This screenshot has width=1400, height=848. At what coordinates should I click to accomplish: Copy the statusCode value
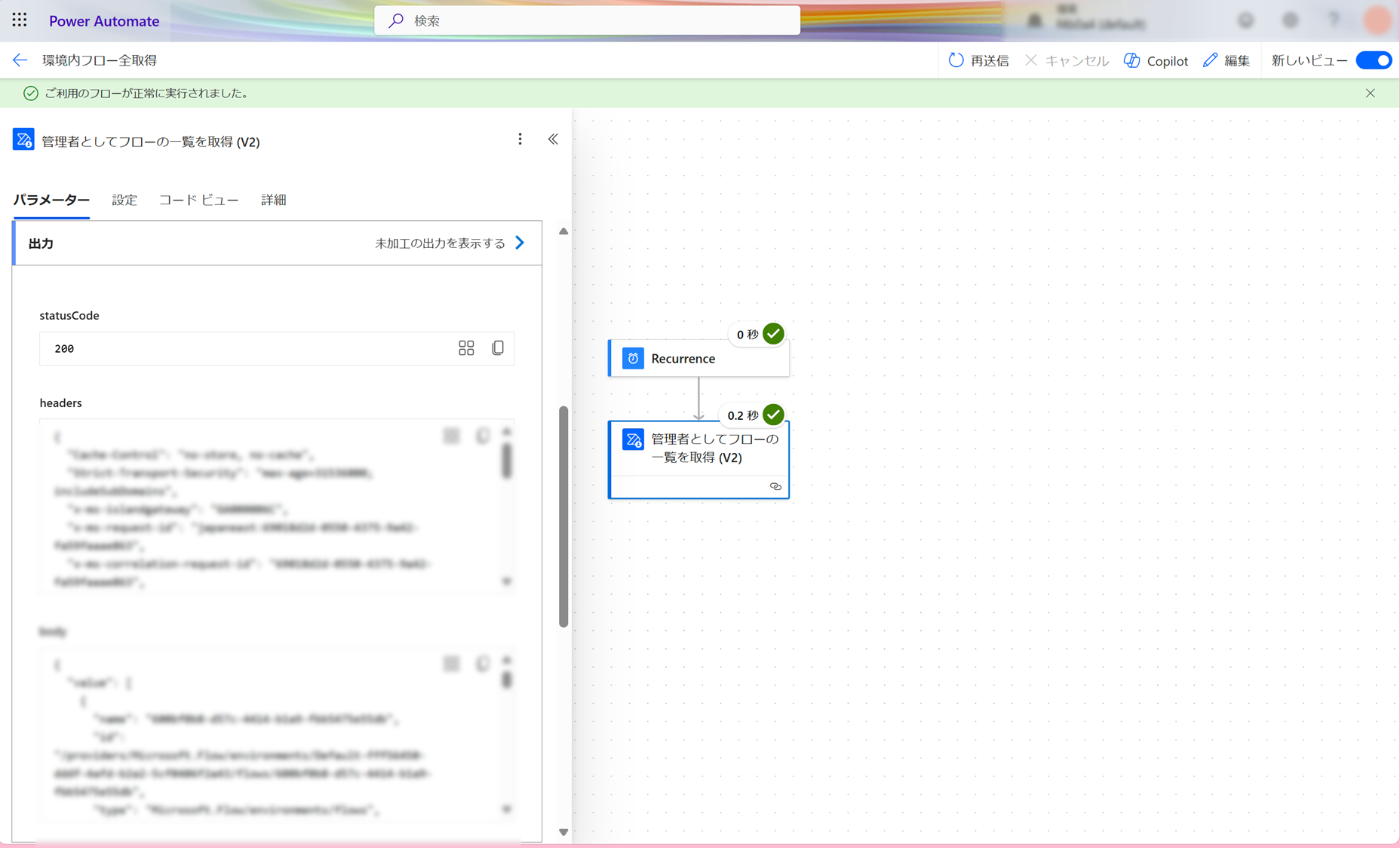(x=498, y=348)
